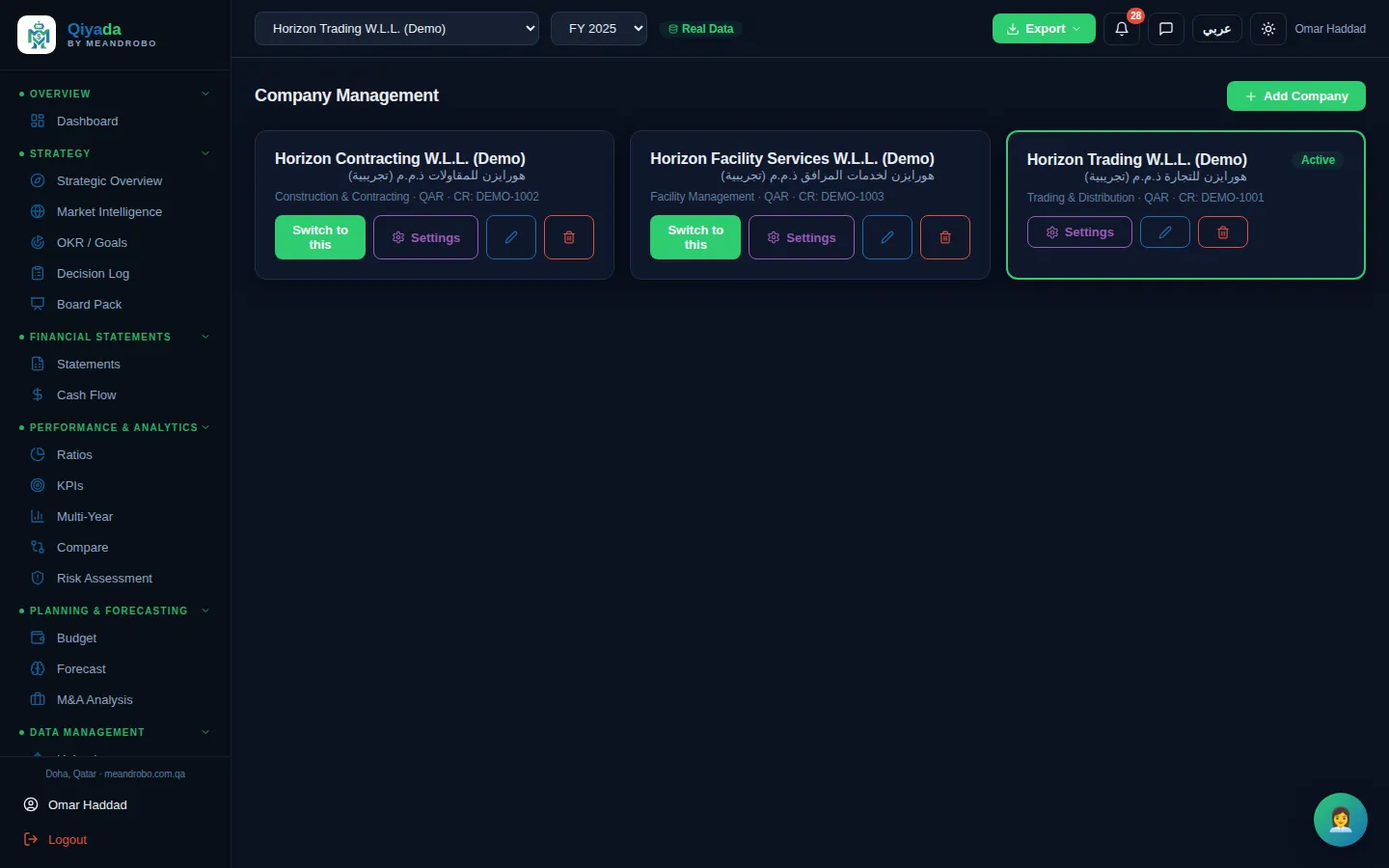The width and height of the screenshot is (1389, 868).
Task: Click Add Company button
Action: (1296, 96)
